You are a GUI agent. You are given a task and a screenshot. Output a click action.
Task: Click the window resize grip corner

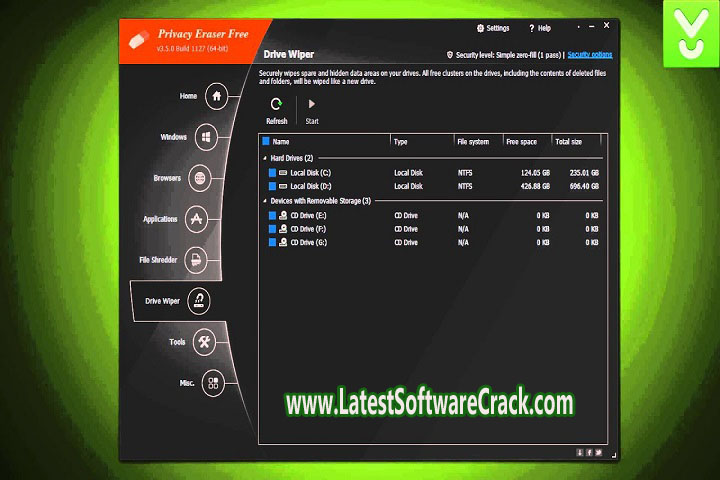point(614,455)
